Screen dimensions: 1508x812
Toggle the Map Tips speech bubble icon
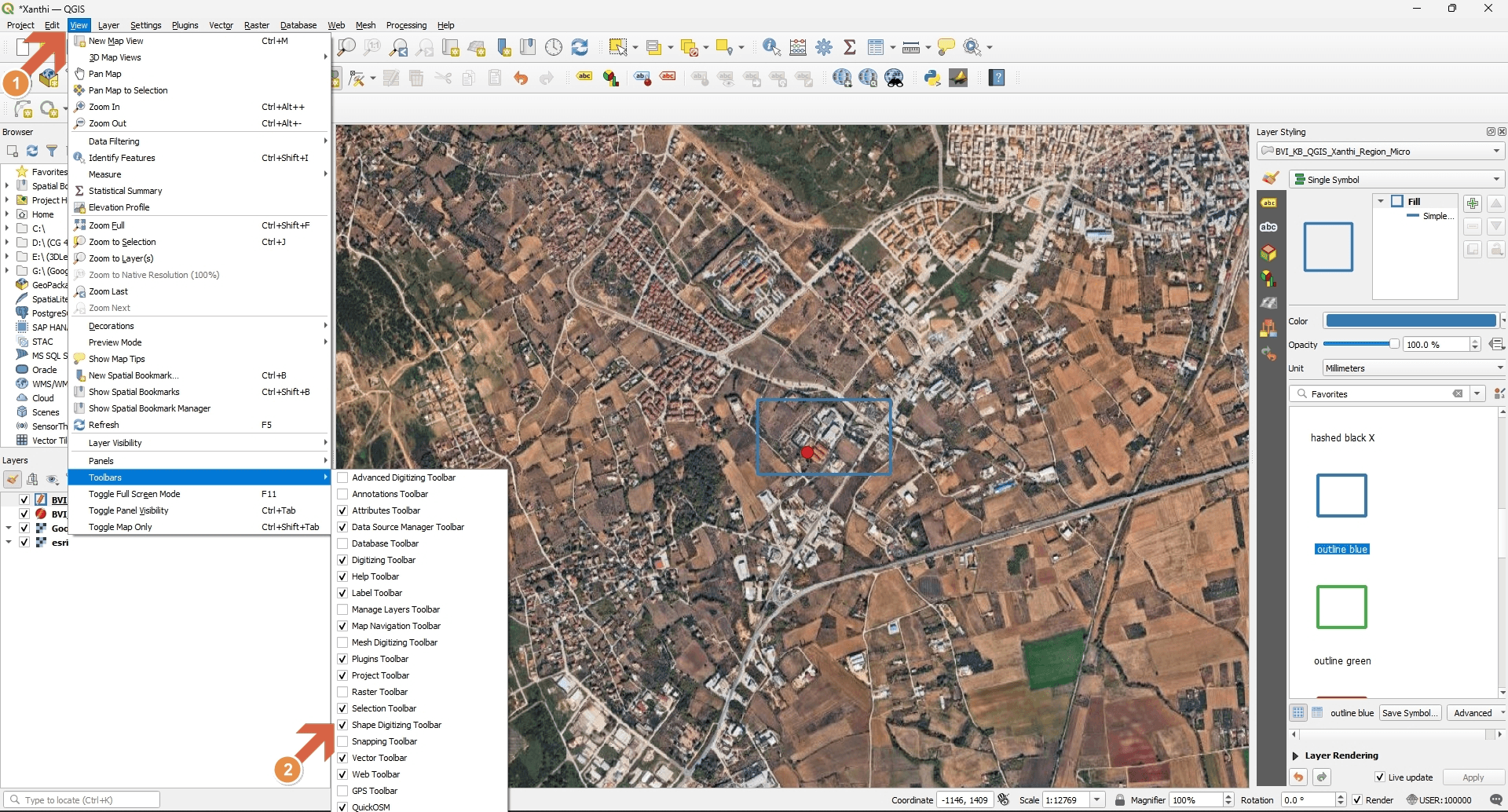tap(946, 47)
